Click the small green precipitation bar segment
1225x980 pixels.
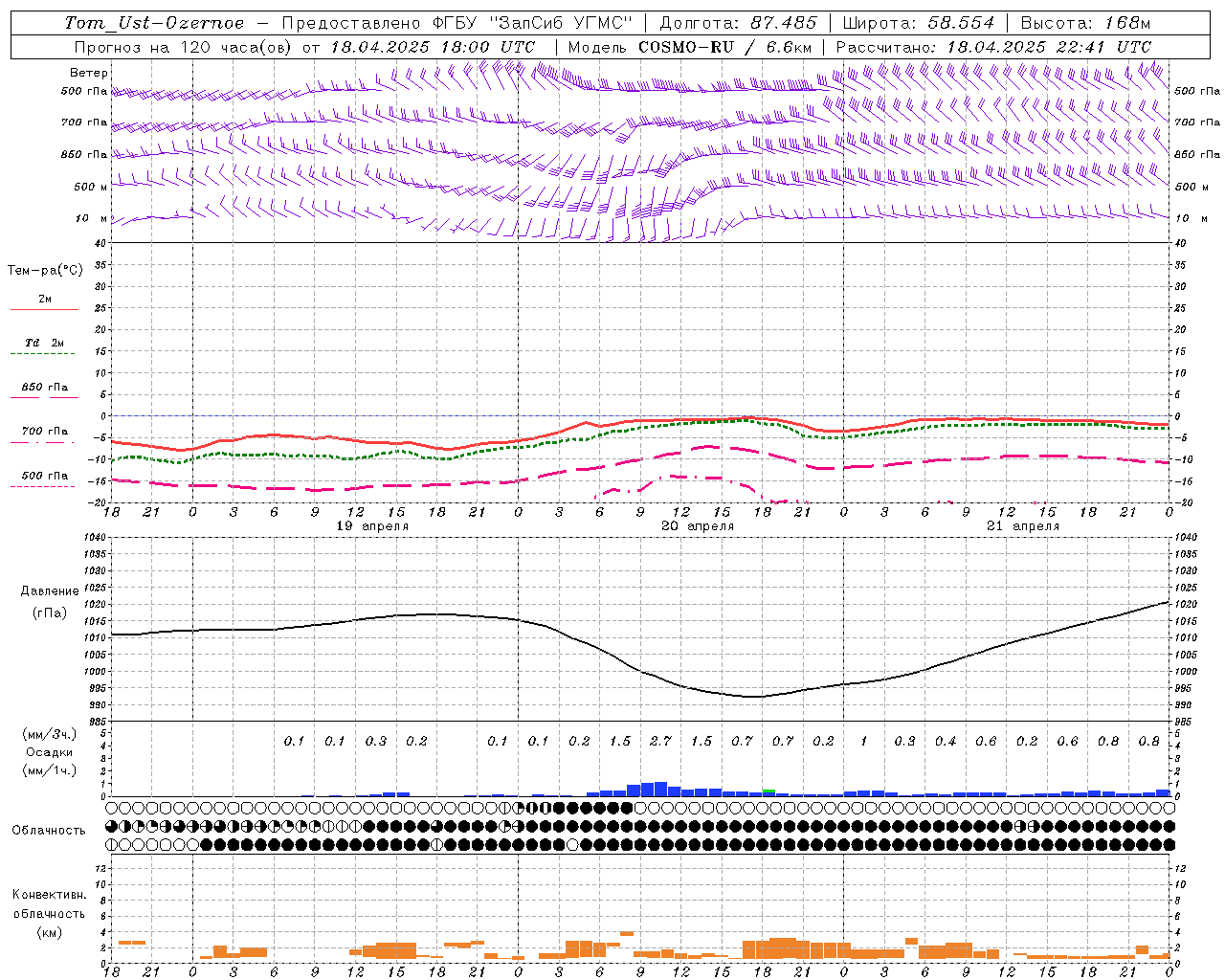(768, 791)
